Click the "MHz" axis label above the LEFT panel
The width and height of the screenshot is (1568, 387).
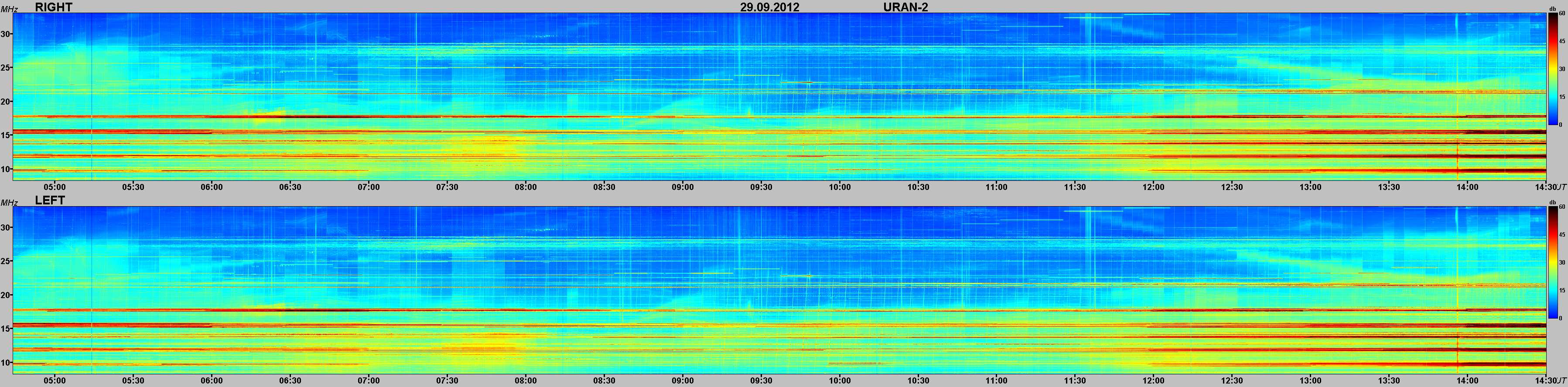[9, 203]
